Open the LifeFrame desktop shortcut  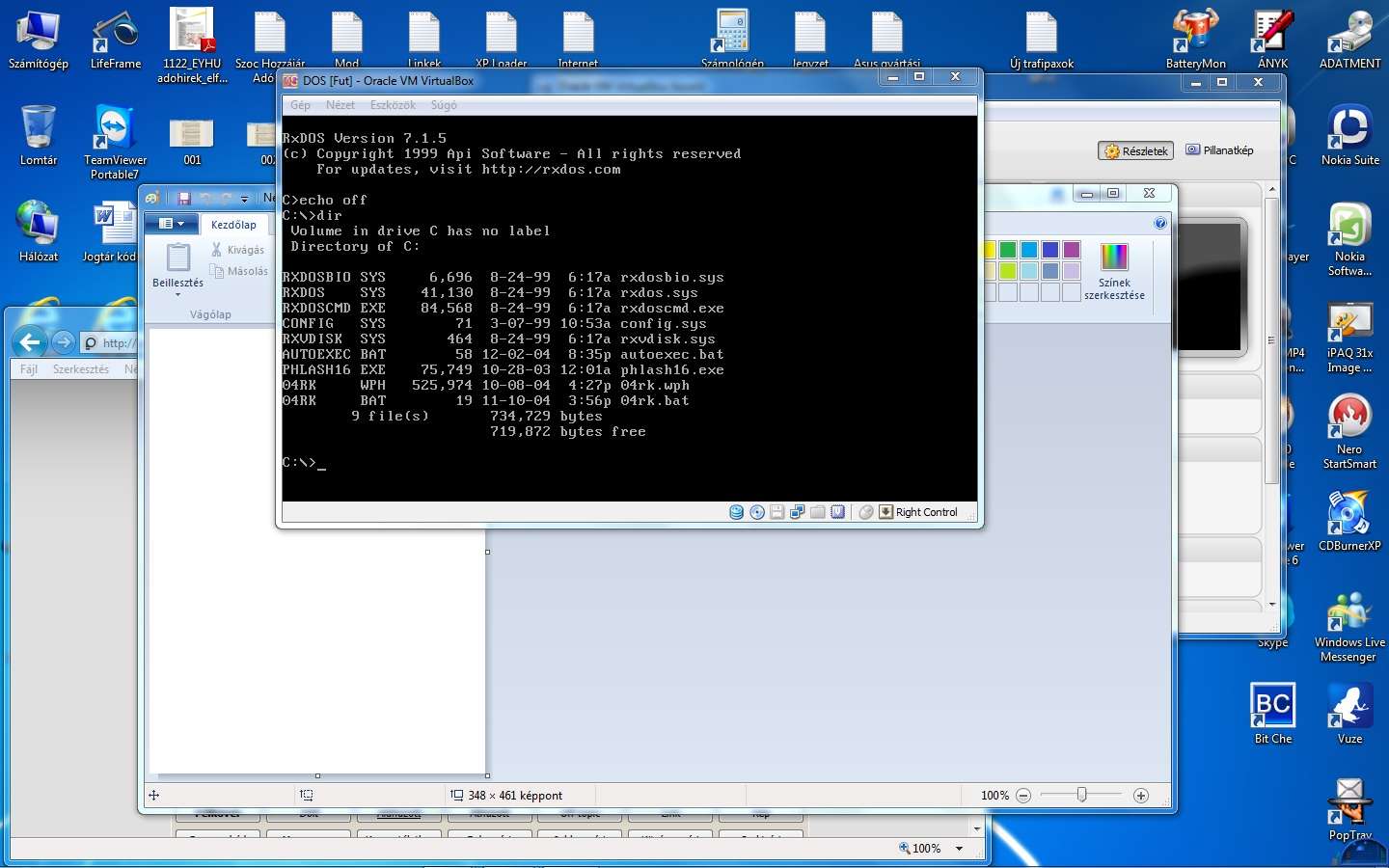pyautogui.click(x=116, y=41)
